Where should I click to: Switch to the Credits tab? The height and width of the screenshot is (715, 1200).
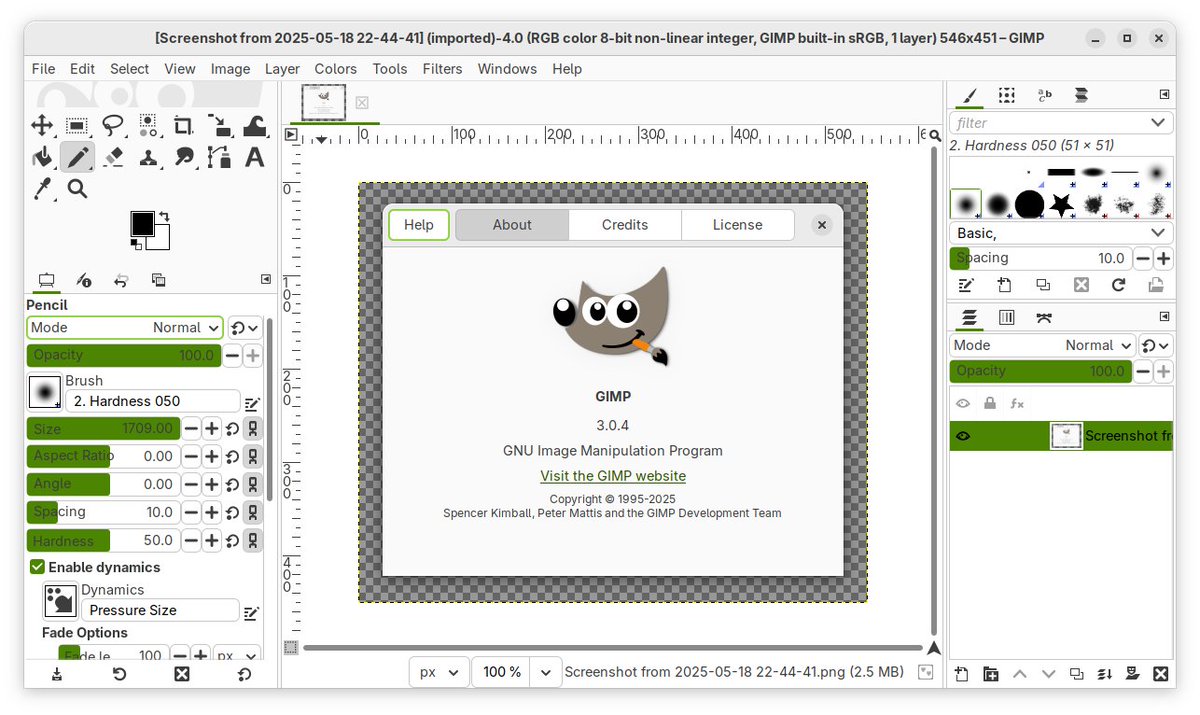click(624, 224)
